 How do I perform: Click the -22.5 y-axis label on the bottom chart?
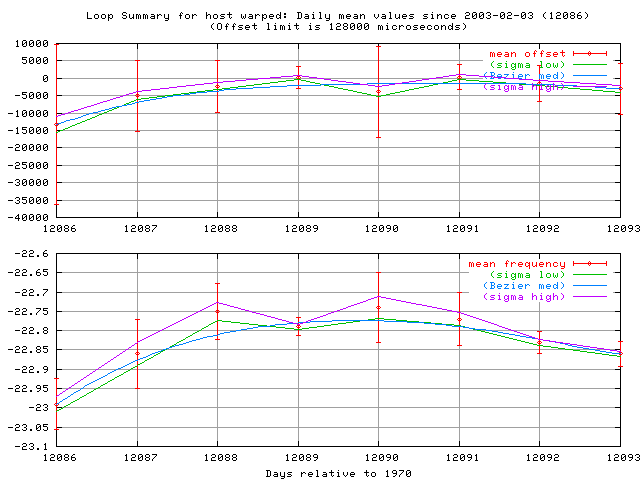pyautogui.click(x=34, y=255)
